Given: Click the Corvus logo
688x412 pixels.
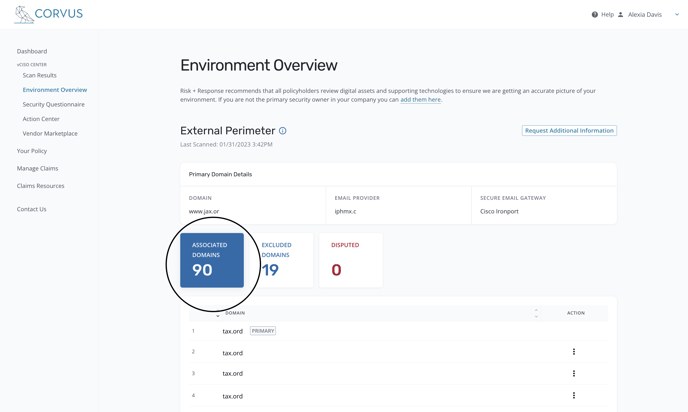Looking at the screenshot, I should pos(48,14).
